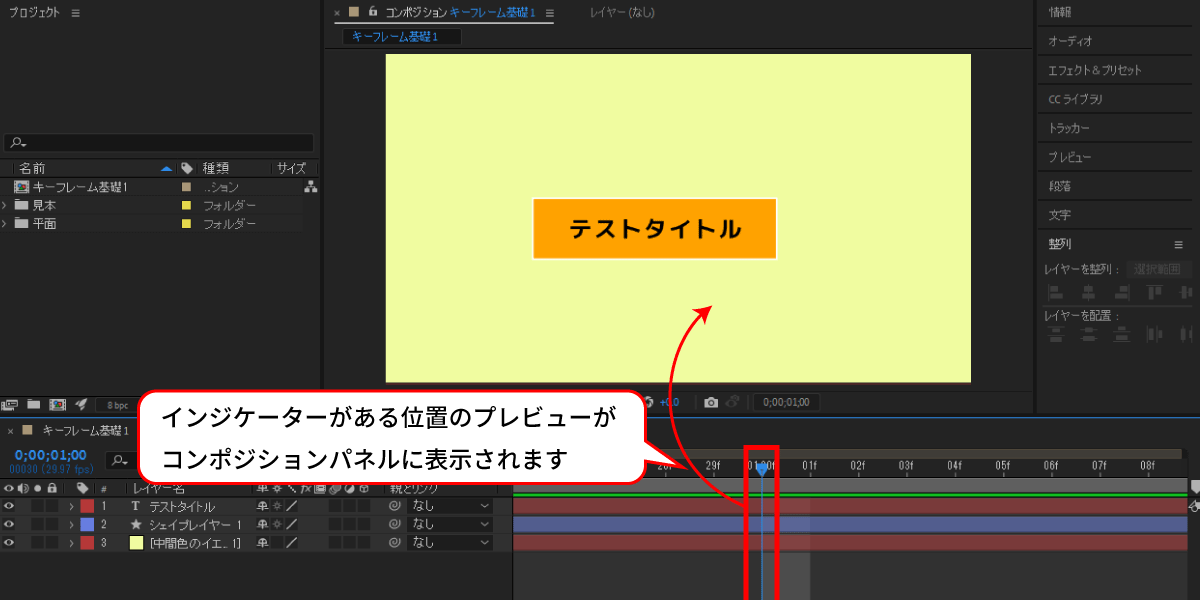Click the interpret footage icon in Project footer

tap(10, 404)
